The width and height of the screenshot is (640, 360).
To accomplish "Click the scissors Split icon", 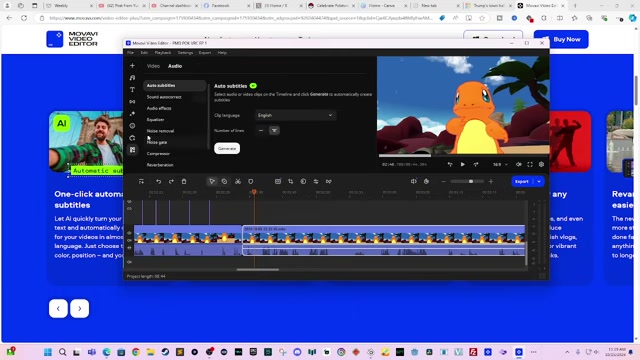I will coord(238,182).
